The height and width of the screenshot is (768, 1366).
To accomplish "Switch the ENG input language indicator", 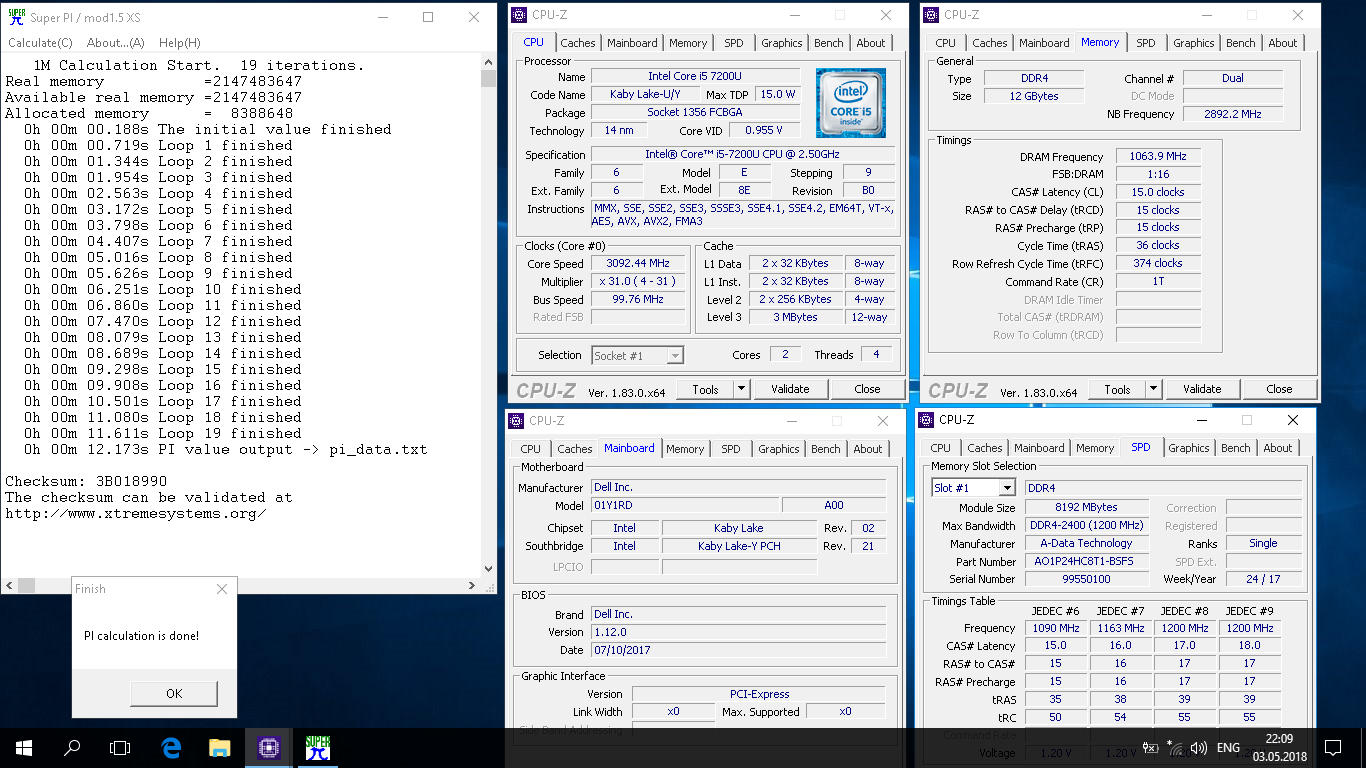I will point(1228,747).
